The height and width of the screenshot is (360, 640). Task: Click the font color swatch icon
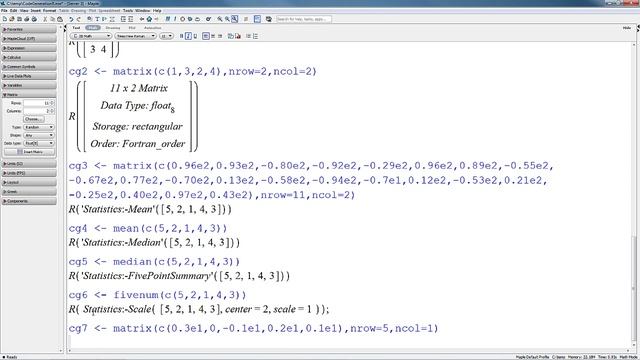click(231, 36)
